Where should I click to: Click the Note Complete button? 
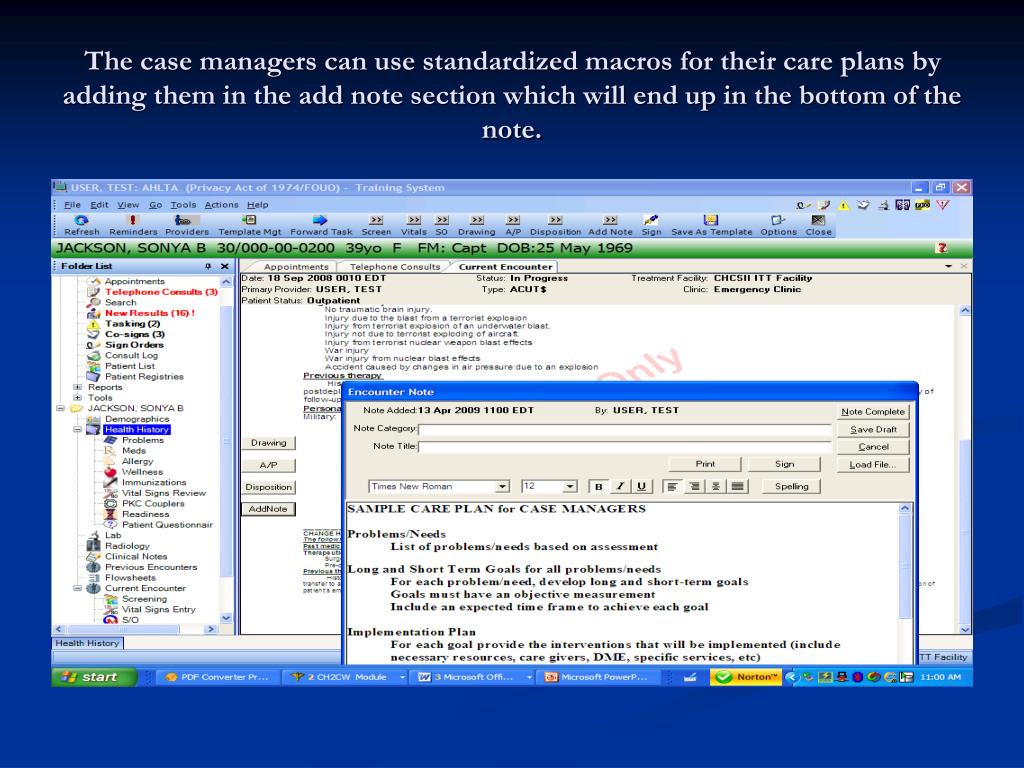(x=873, y=411)
